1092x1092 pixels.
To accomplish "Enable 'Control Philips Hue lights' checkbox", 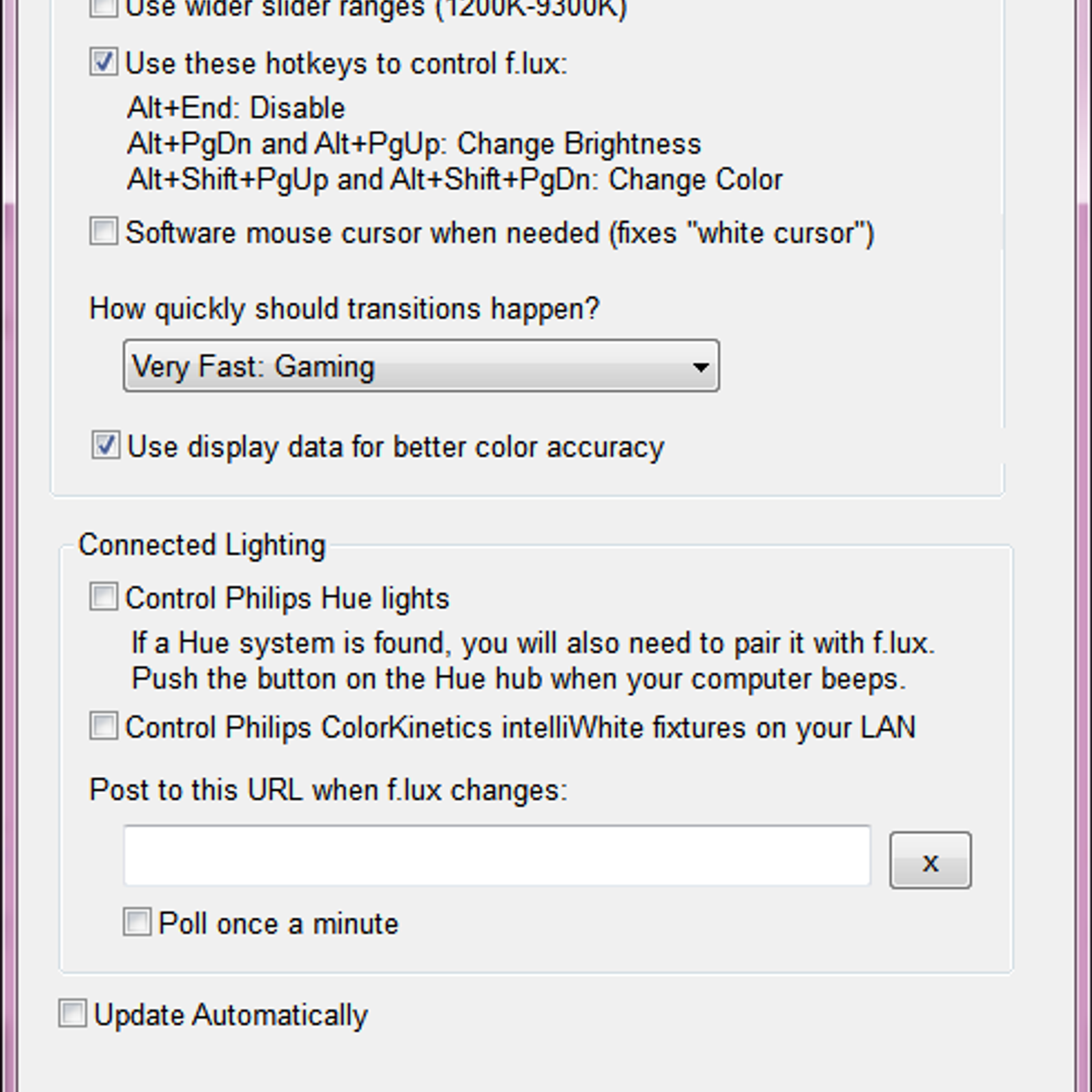I will click(x=104, y=597).
